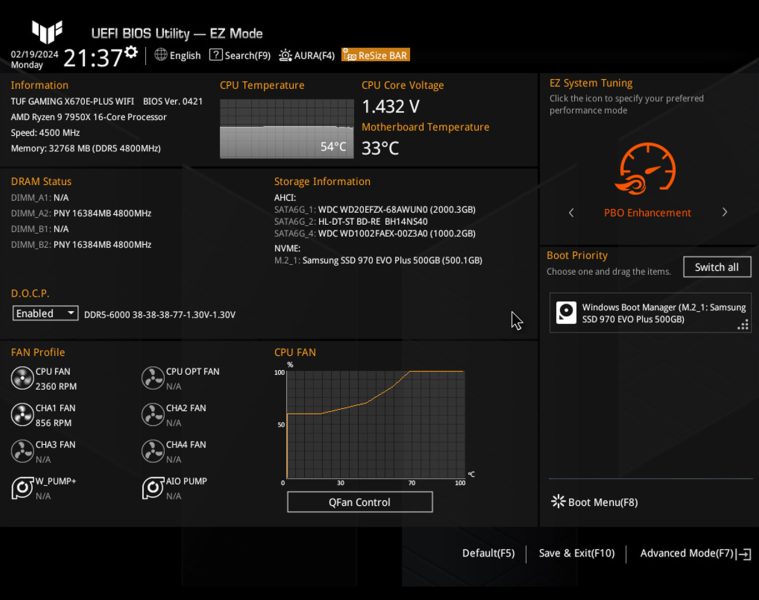Click the CPU FAN 2360 RPM reading
Screen dimensions: 759x600
tap(56, 386)
